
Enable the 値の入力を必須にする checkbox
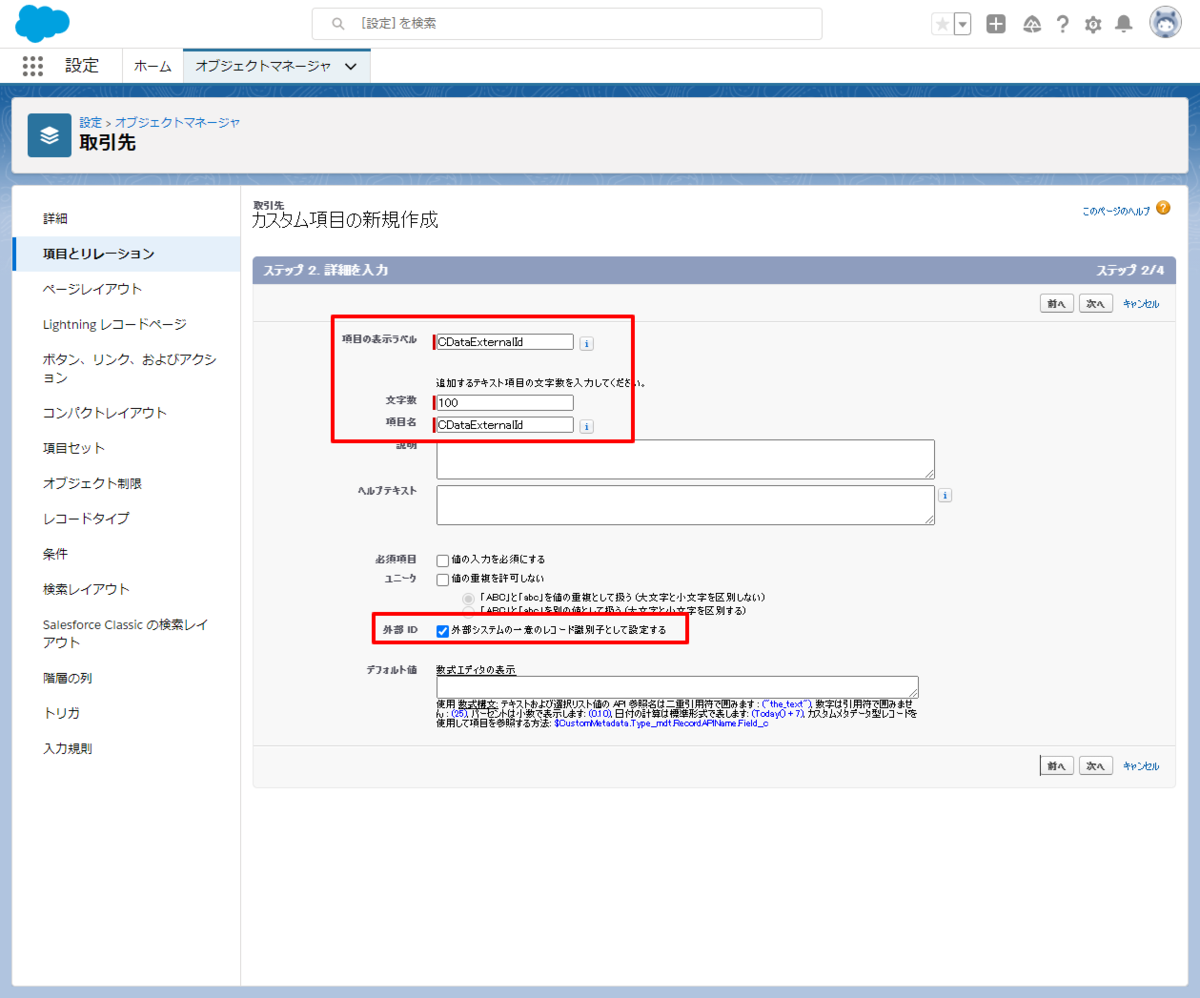pos(442,560)
